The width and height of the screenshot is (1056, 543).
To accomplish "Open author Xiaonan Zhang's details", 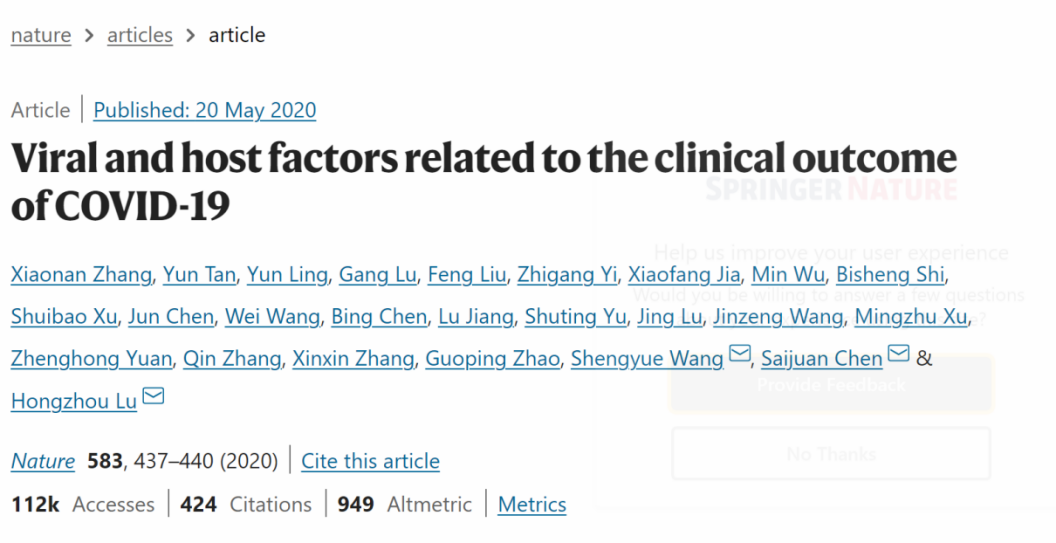I will [82, 275].
